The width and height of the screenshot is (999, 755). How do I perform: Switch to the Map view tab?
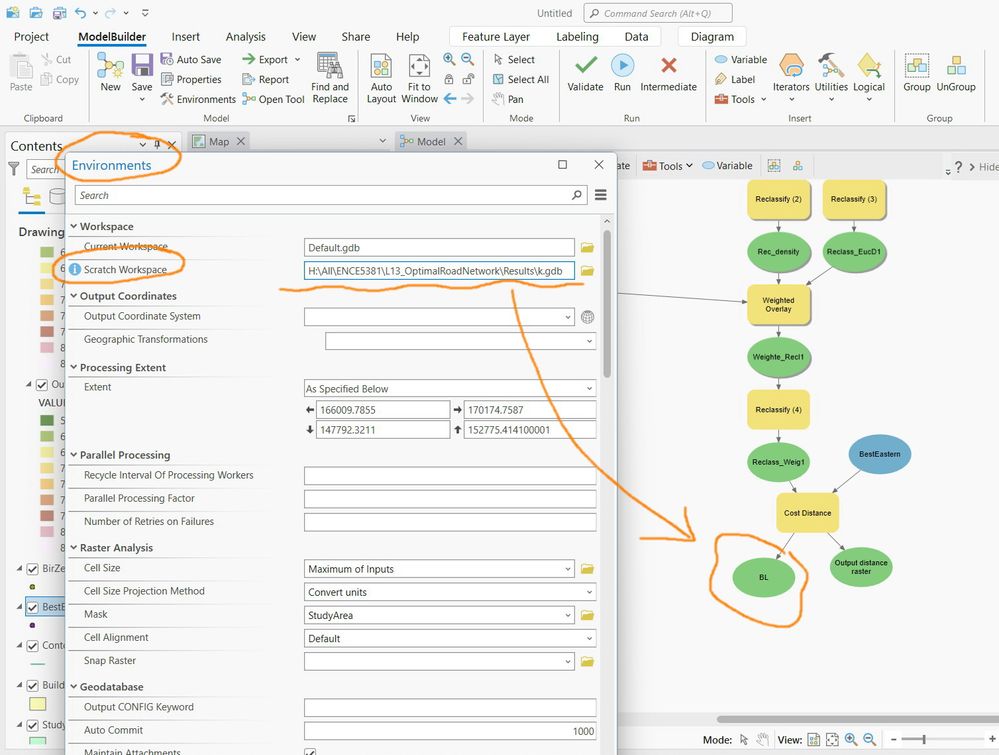[x=219, y=142]
